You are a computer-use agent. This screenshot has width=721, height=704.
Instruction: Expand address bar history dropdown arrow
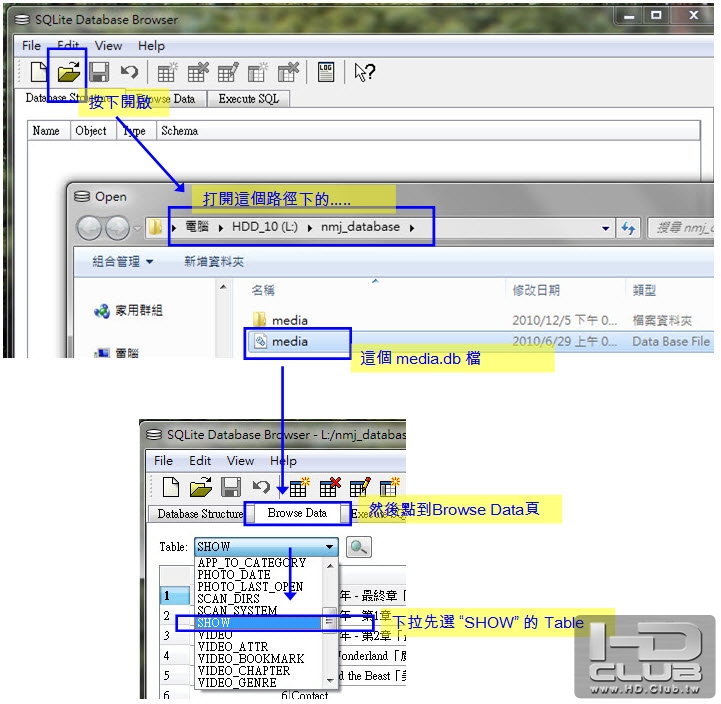pos(606,228)
